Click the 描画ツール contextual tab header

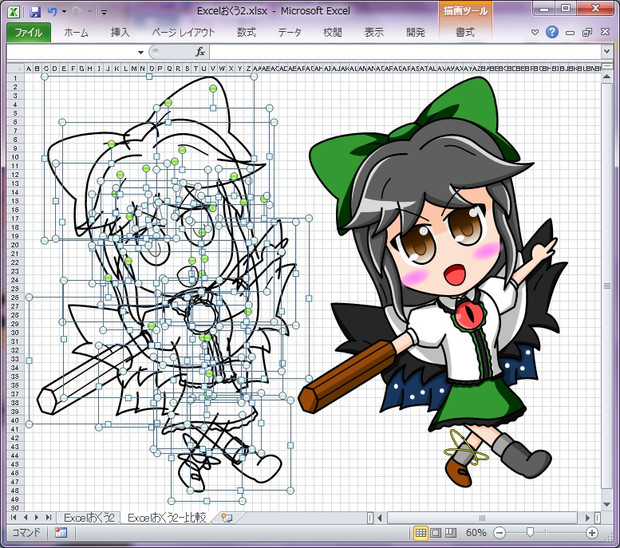pyautogui.click(x=465, y=11)
